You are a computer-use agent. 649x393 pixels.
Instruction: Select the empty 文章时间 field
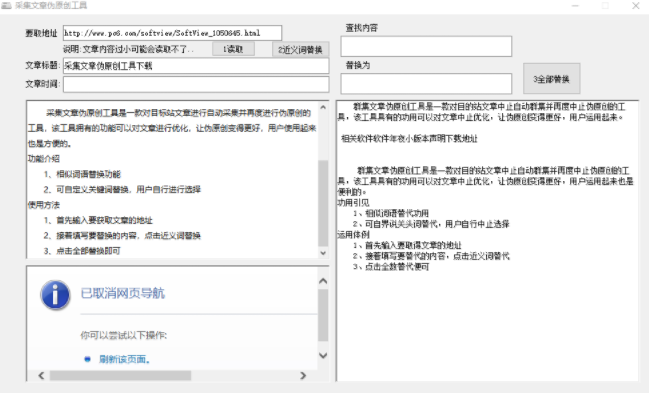point(196,84)
